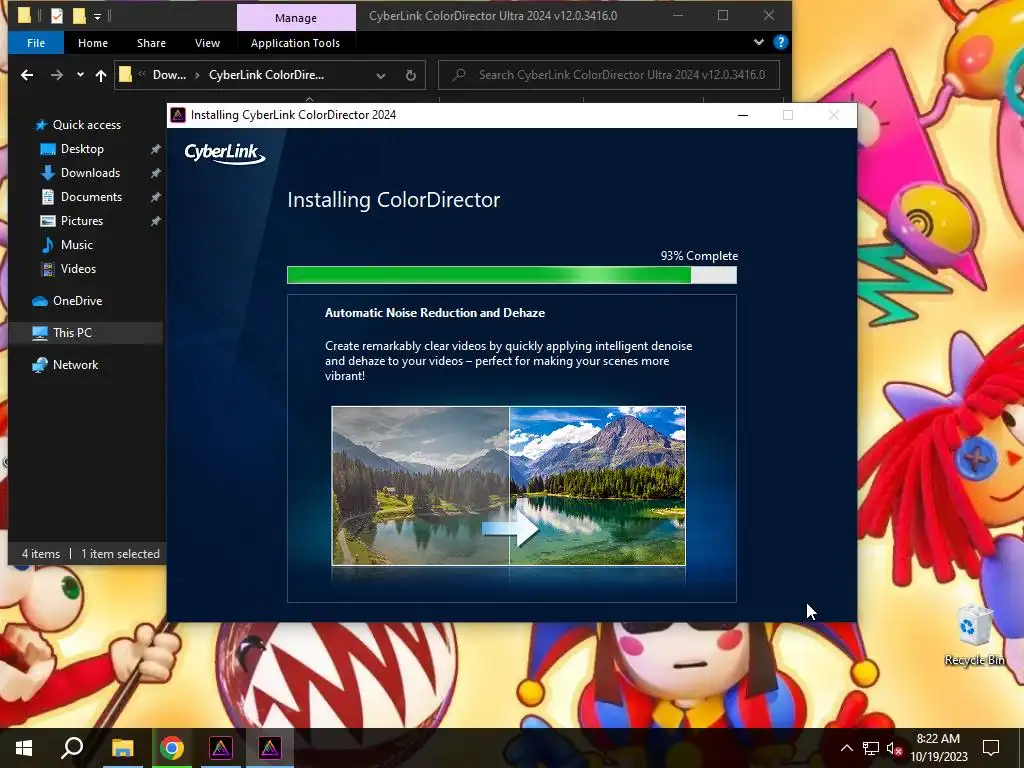Screen dimensions: 1024x768
Task: Click the address bar folder icon
Action: [125, 75]
